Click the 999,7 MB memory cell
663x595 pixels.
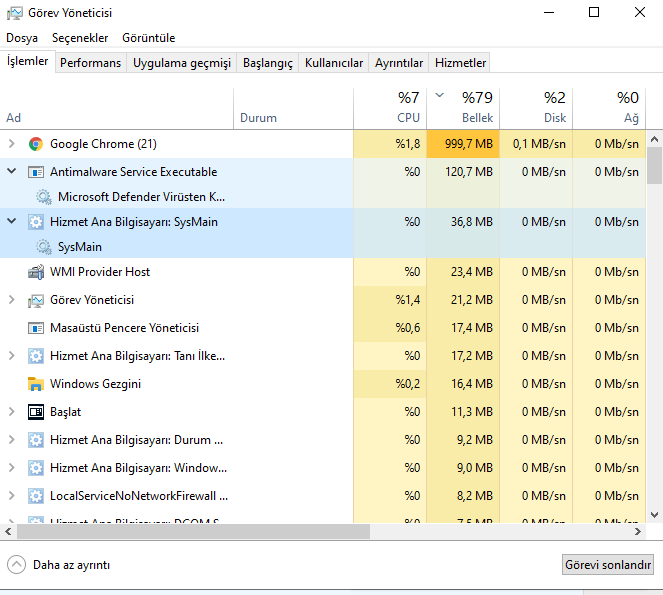click(463, 144)
